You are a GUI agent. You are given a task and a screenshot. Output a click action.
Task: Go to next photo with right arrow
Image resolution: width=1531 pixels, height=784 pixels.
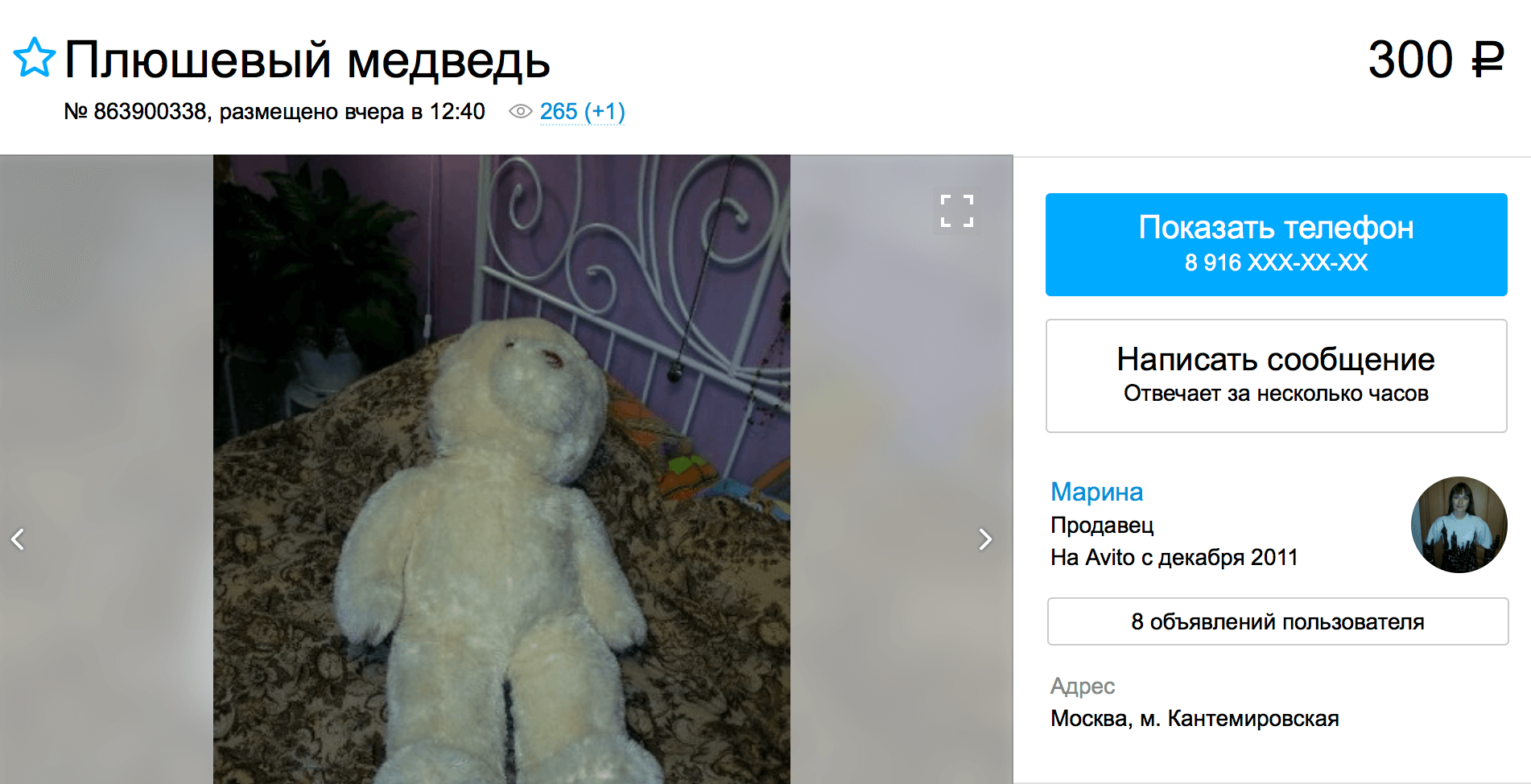click(x=985, y=538)
